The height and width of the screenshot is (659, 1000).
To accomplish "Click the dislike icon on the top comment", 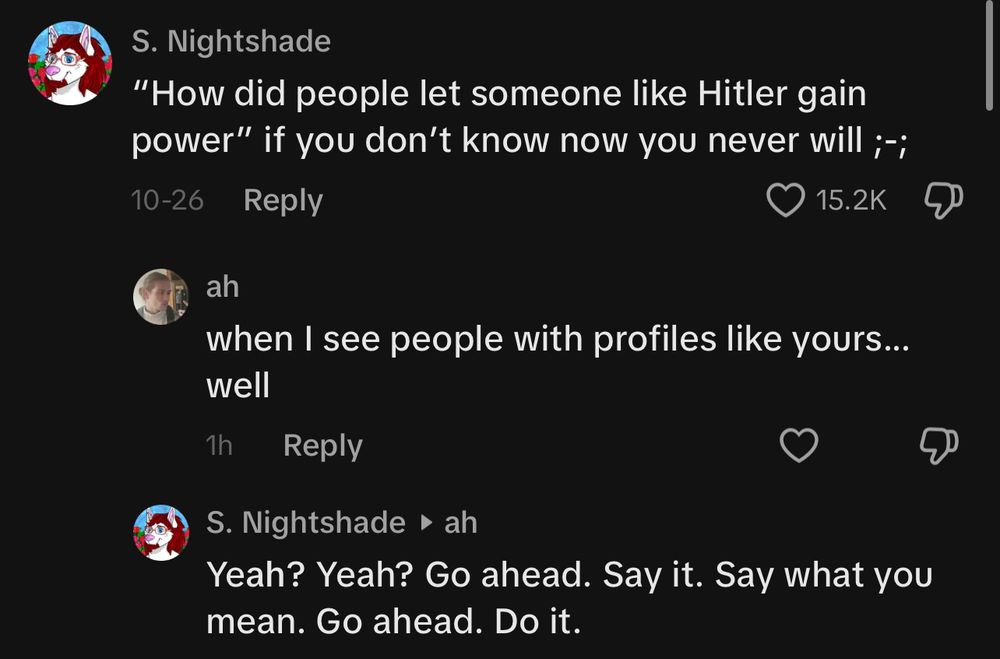I will click(x=945, y=199).
